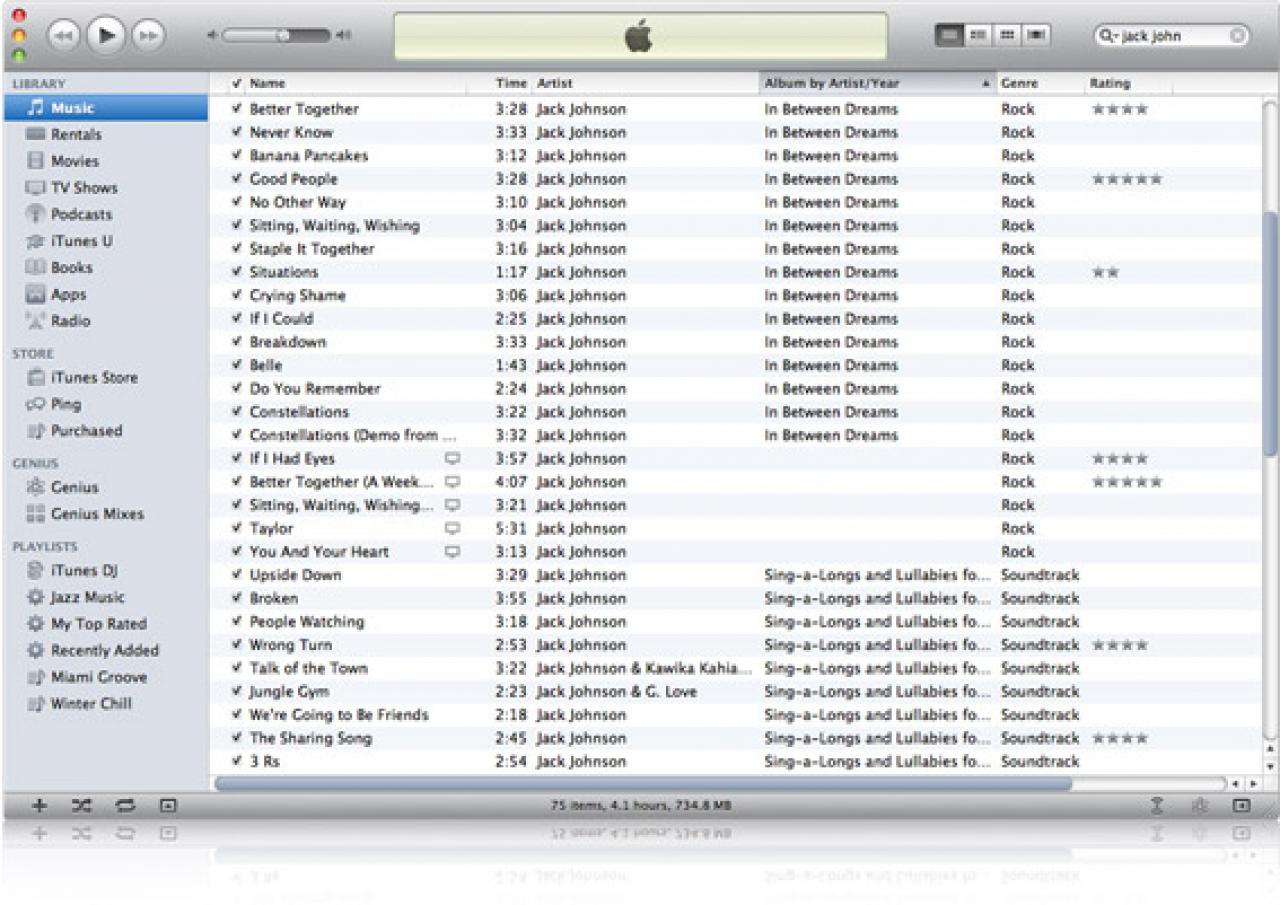
Task: Click the horizontal scrollbar thumb
Action: pyautogui.click(x=642, y=784)
